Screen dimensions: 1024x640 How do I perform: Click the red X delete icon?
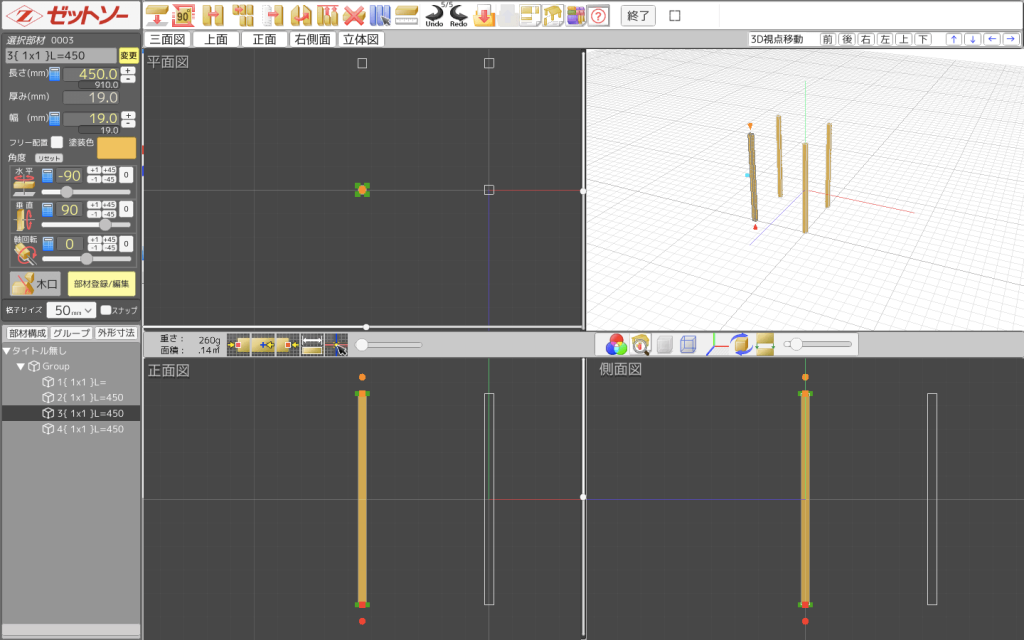pyautogui.click(x=353, y=15)
